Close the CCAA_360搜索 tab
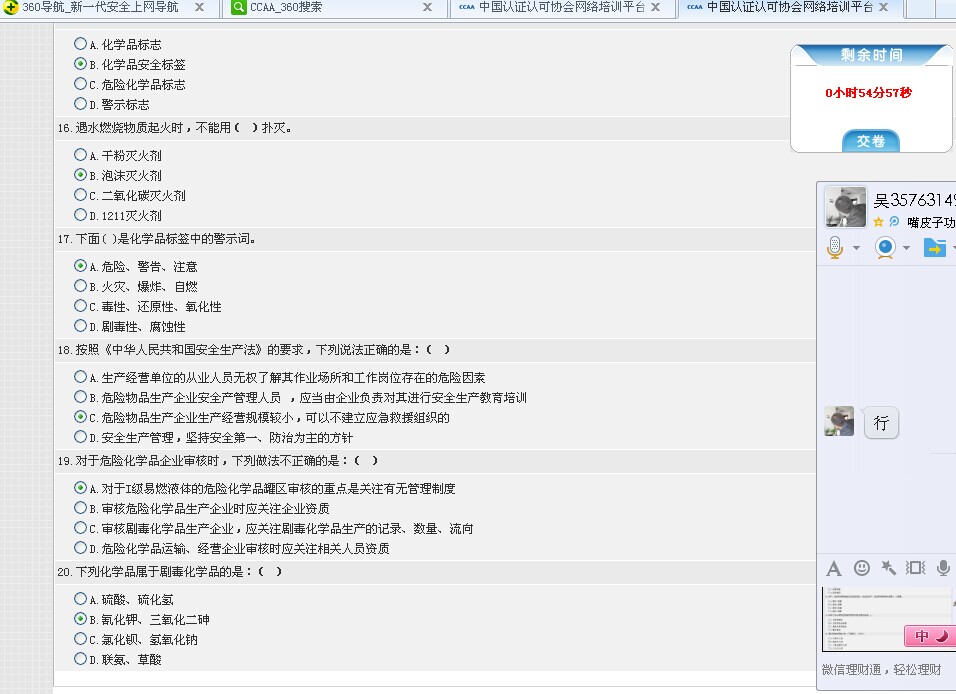 pos(427,7)
